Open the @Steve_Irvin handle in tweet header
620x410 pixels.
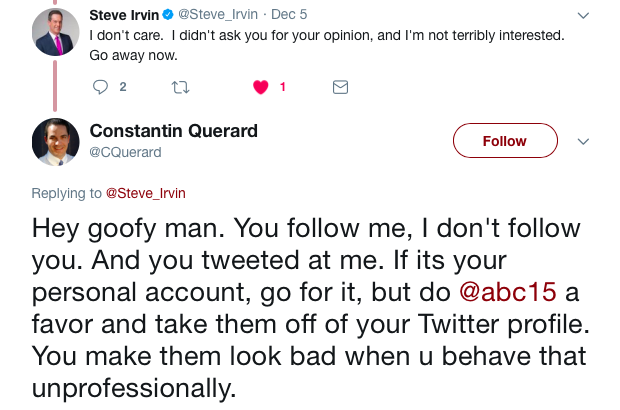pyautogui.click(x=218, y=15)
